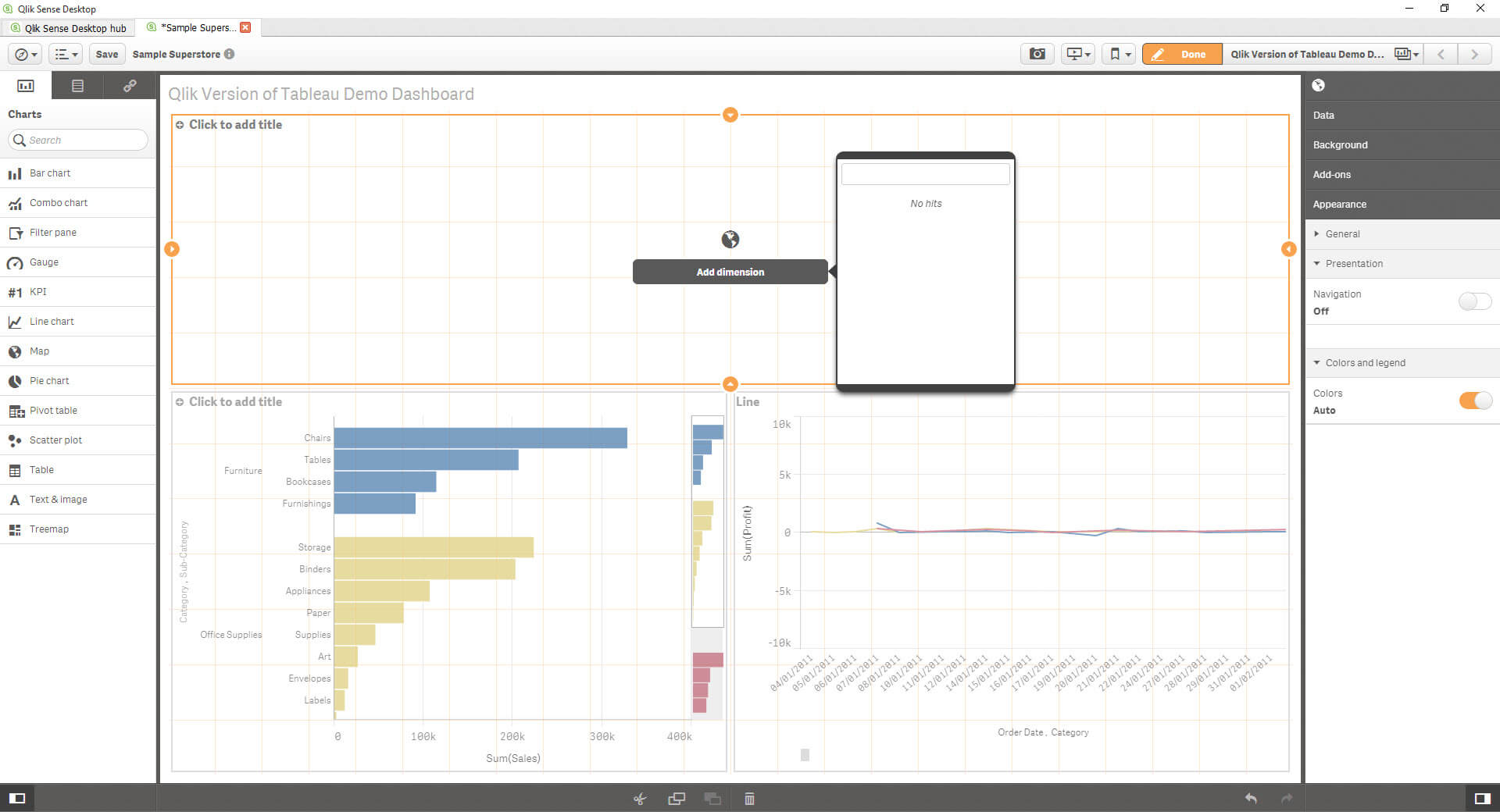Image resolution: width=1500 pixels, height=812 pixels.
Task: Click the paste icon in bottom toolbar
Action: [712, 799]
